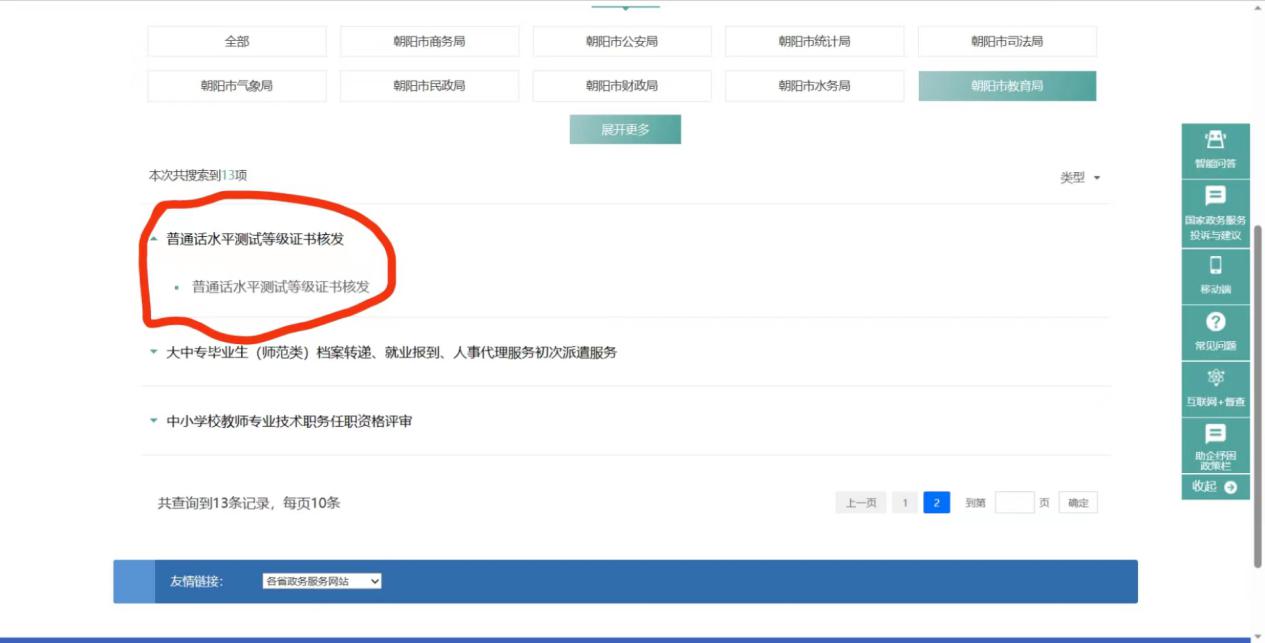This screenshot has width=1265, height=643.
Task: Open 国家政务服务投诉与建议 sidebar icon
Action: [x=1215, y=213]
